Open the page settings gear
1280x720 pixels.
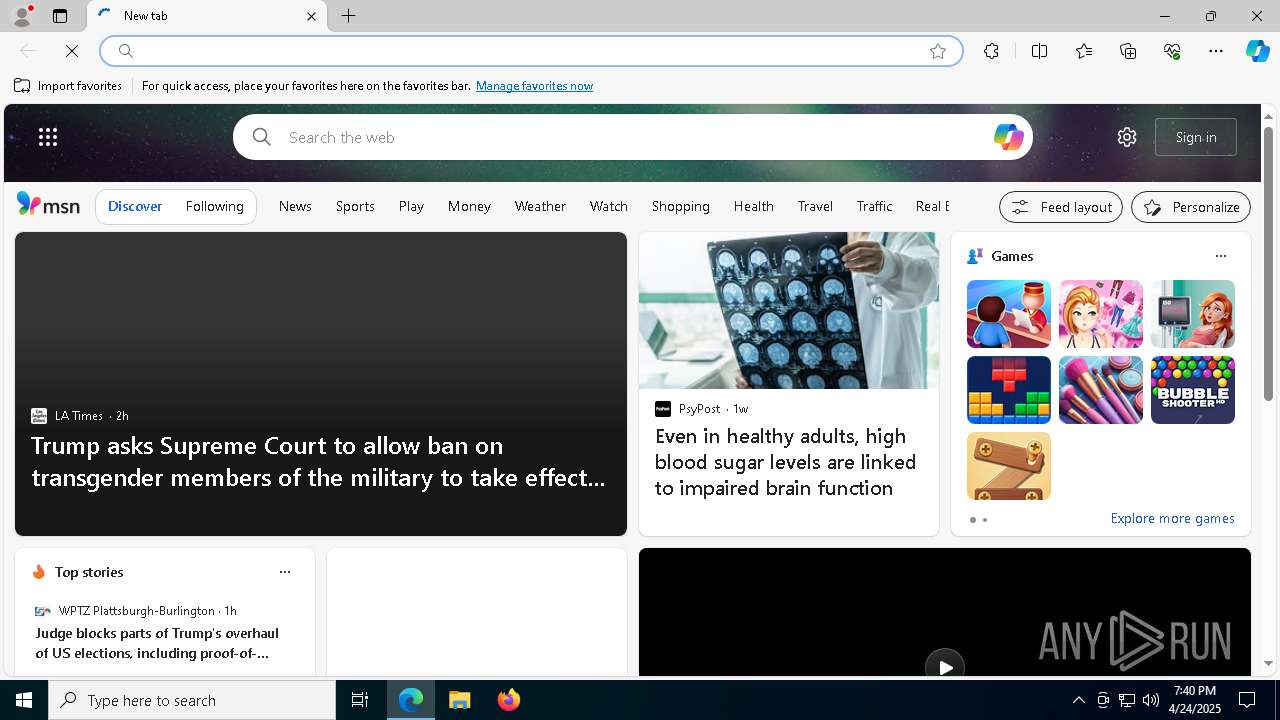pos(1127,137)
